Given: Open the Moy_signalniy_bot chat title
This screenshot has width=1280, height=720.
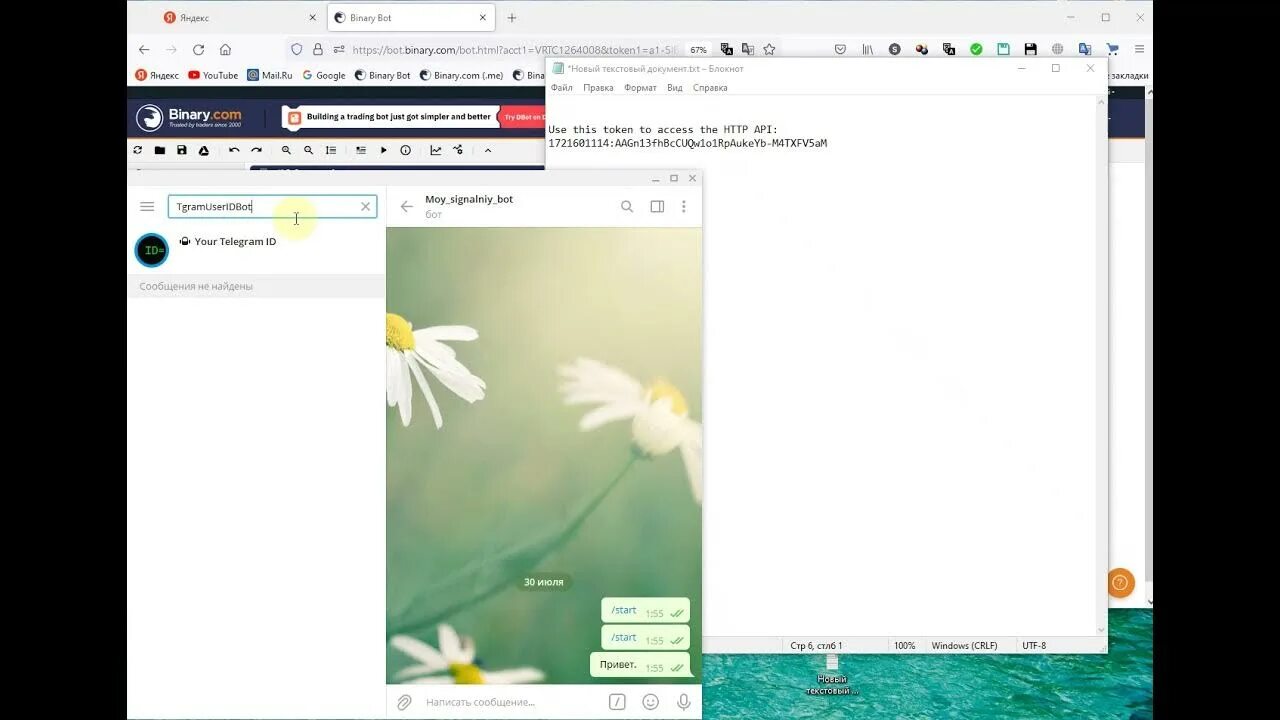Looking at the screenshot, I should click(x=469, y=199).
